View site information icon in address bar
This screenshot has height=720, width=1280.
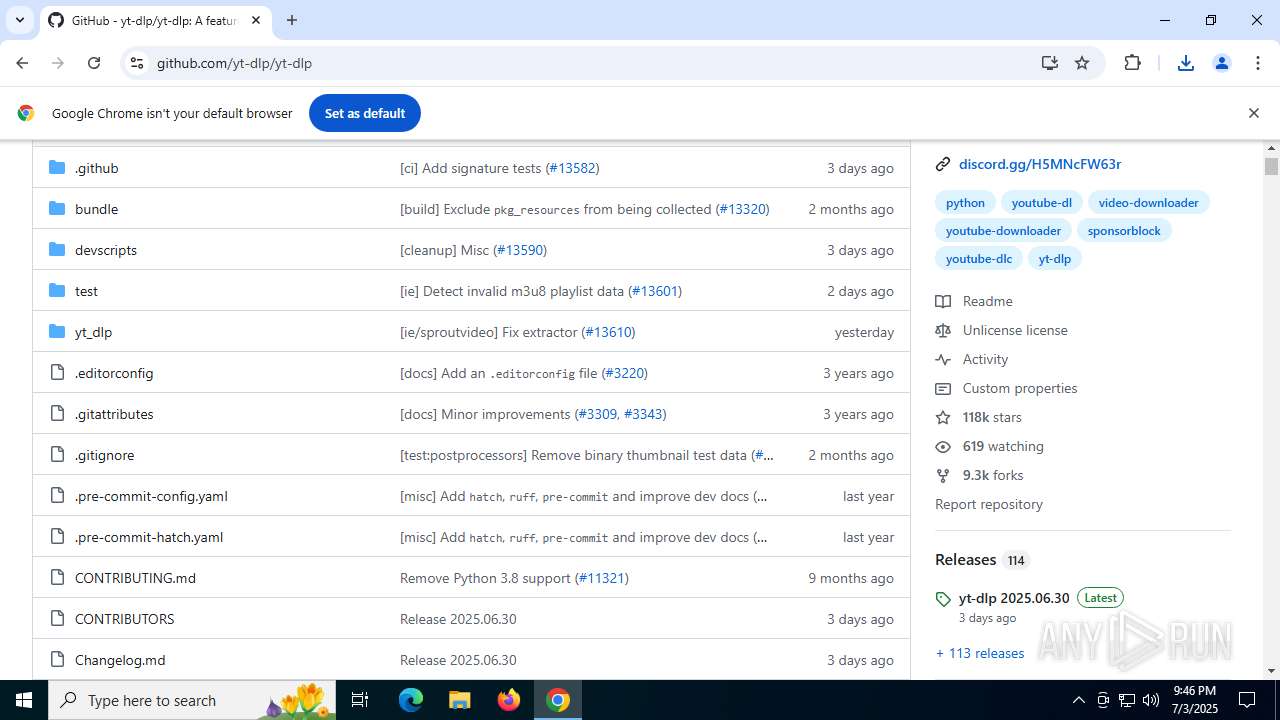pos(137,63)
